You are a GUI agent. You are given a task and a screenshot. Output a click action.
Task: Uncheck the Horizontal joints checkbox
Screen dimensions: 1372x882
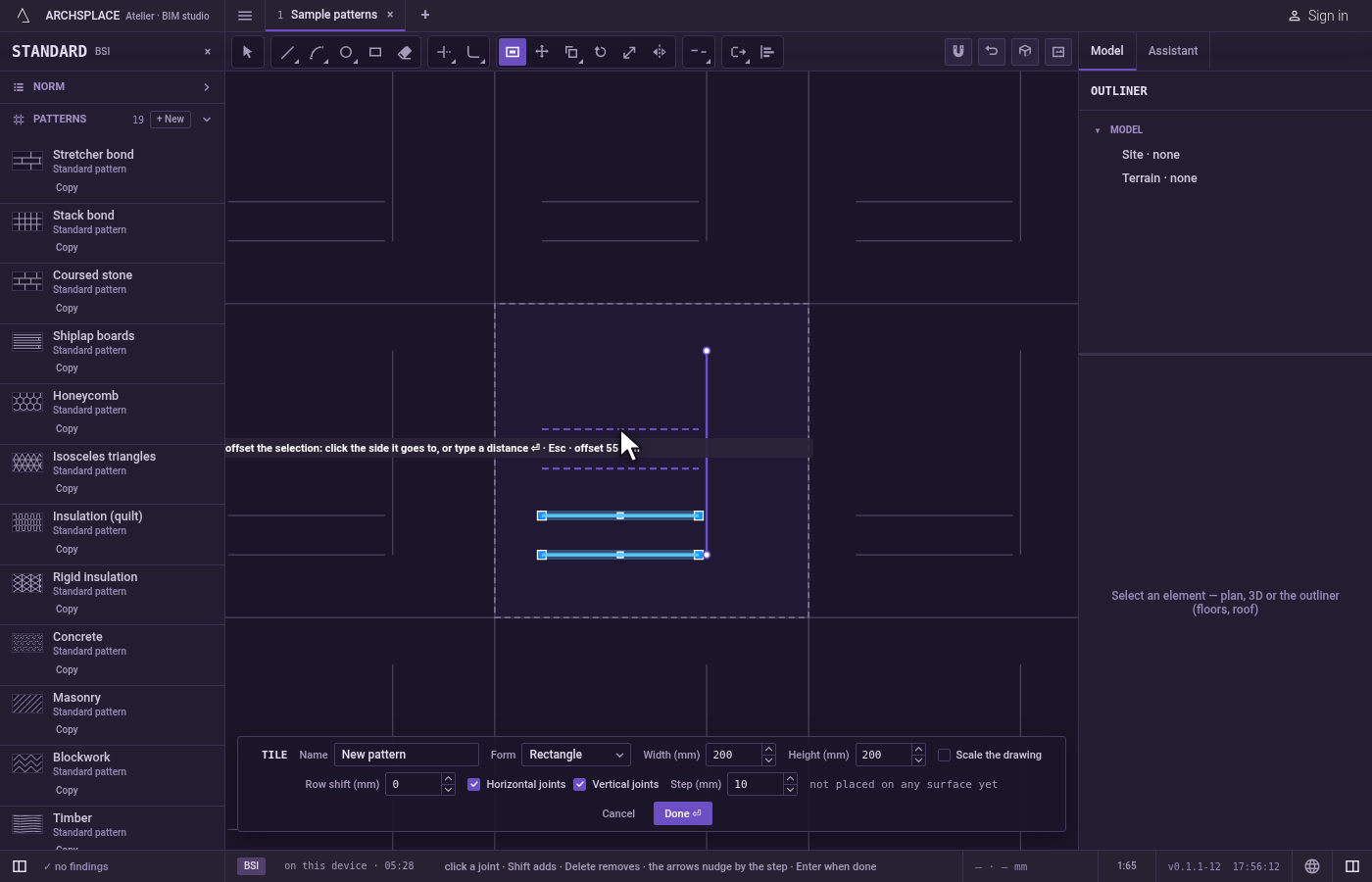tap(474, 784)
